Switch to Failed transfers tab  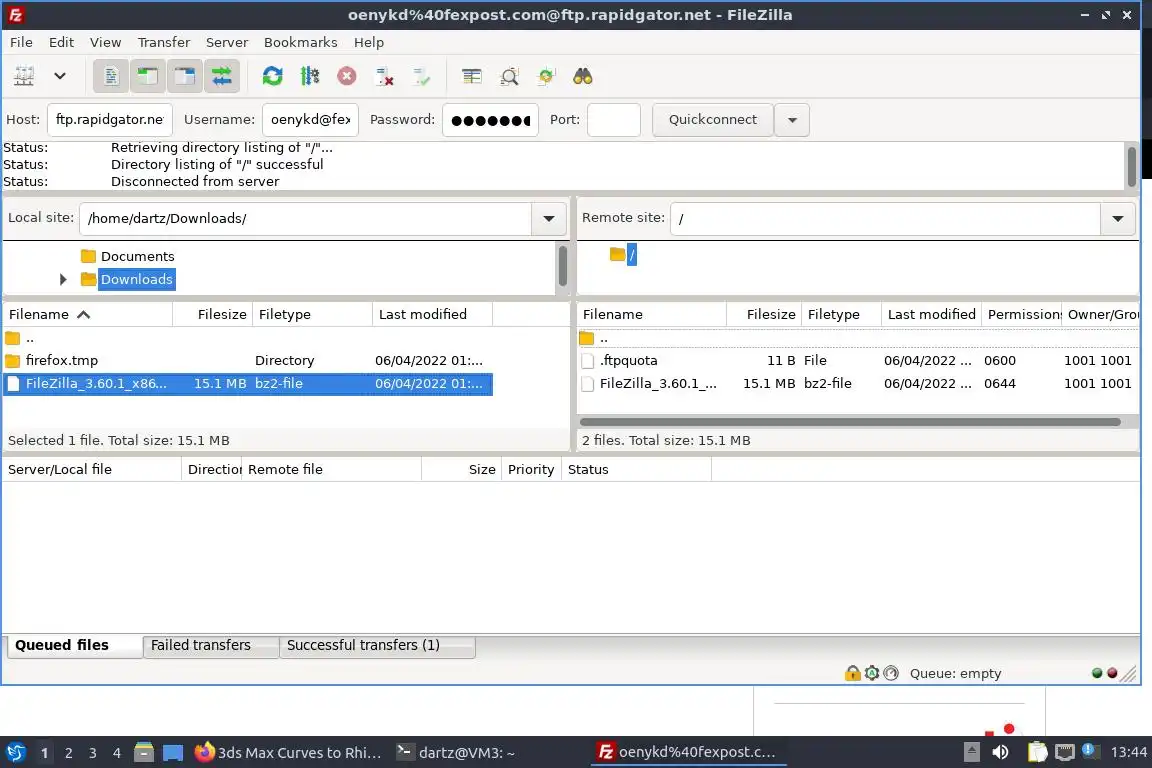(x=210, y=646)
